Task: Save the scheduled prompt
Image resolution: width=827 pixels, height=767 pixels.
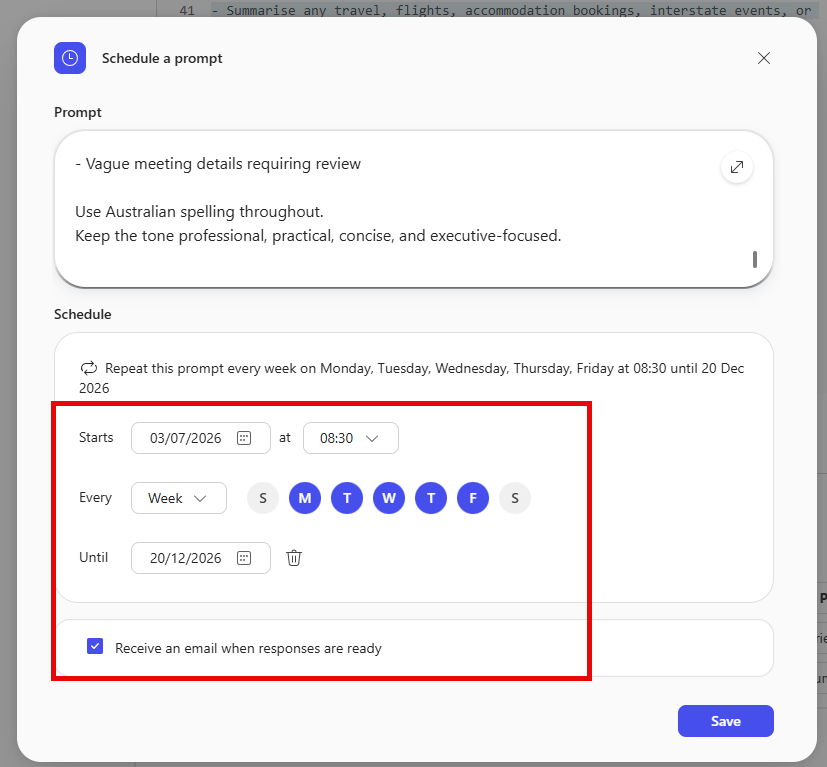Action: click(726, 721)
